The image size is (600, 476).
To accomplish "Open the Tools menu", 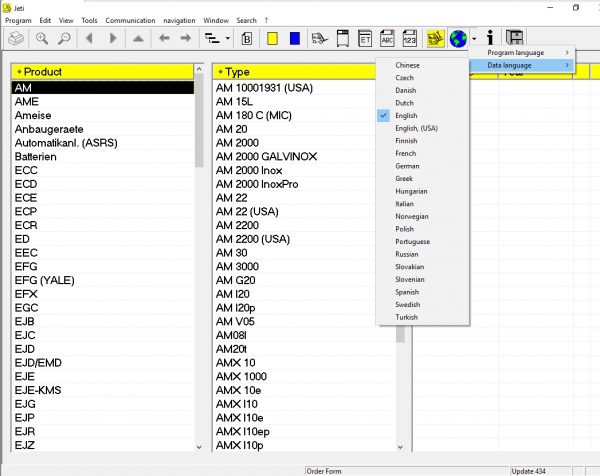I will tap(89, 20).
